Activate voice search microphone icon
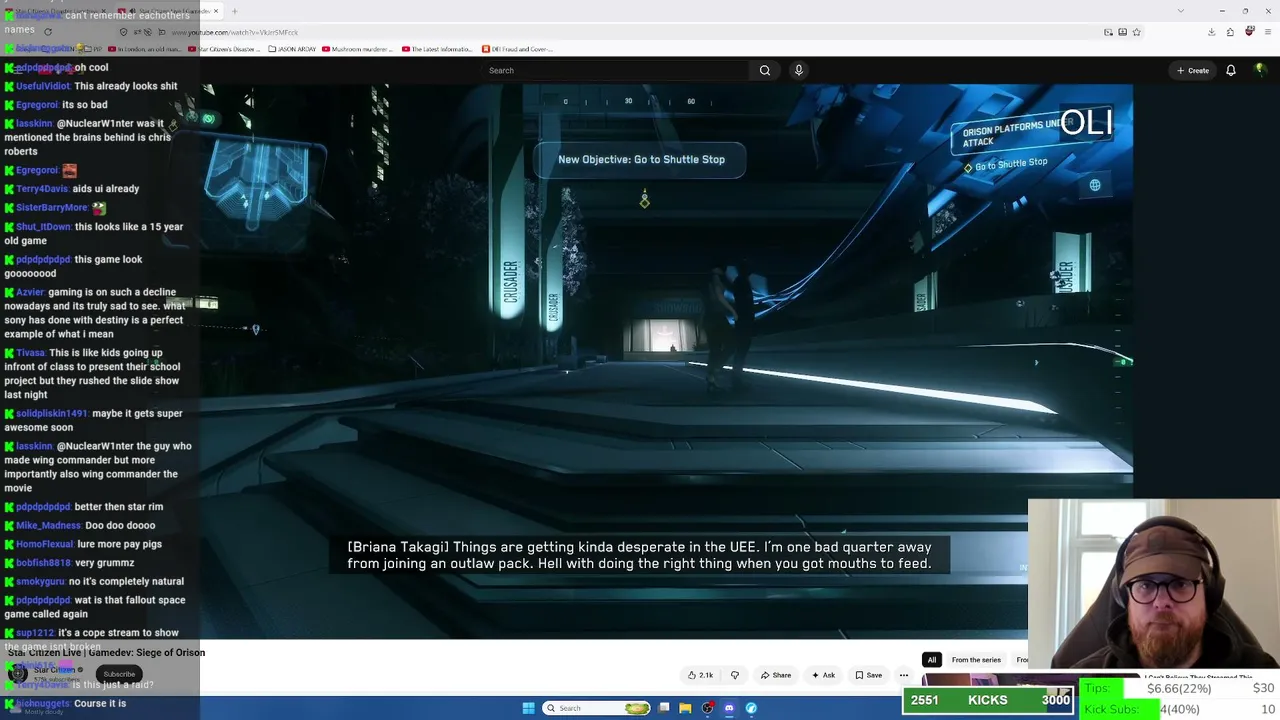 [798, 70]
